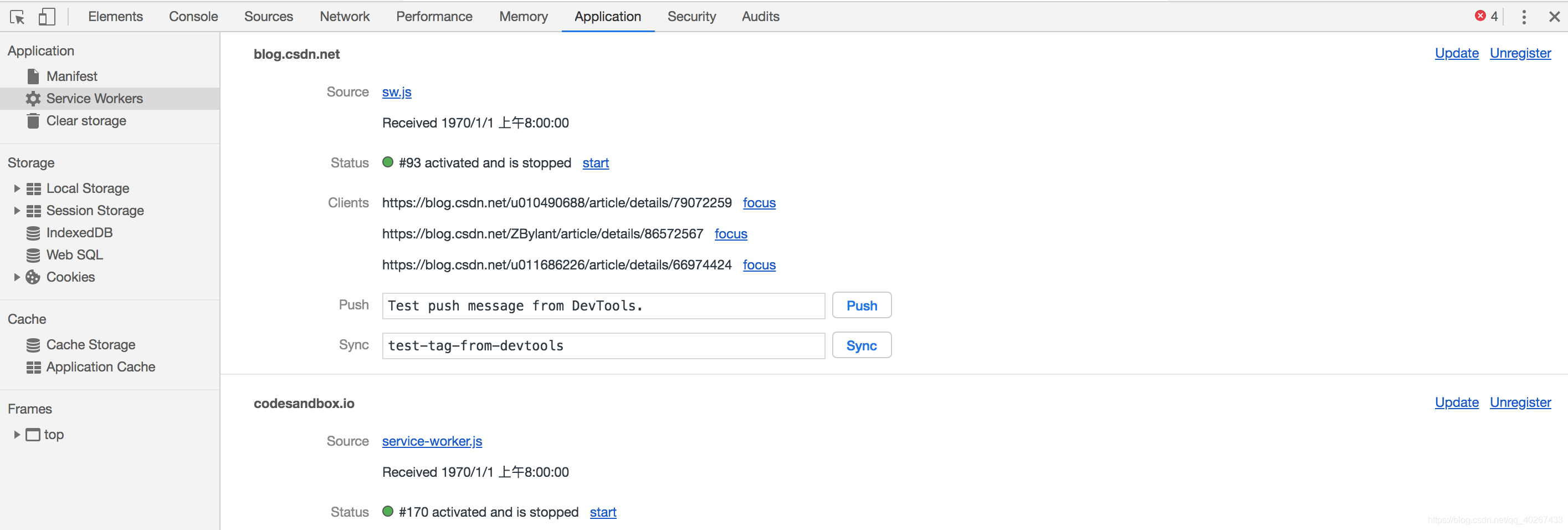Focus the u010490688 article client
The image size is (1568, 530).
tap(759, 203)
